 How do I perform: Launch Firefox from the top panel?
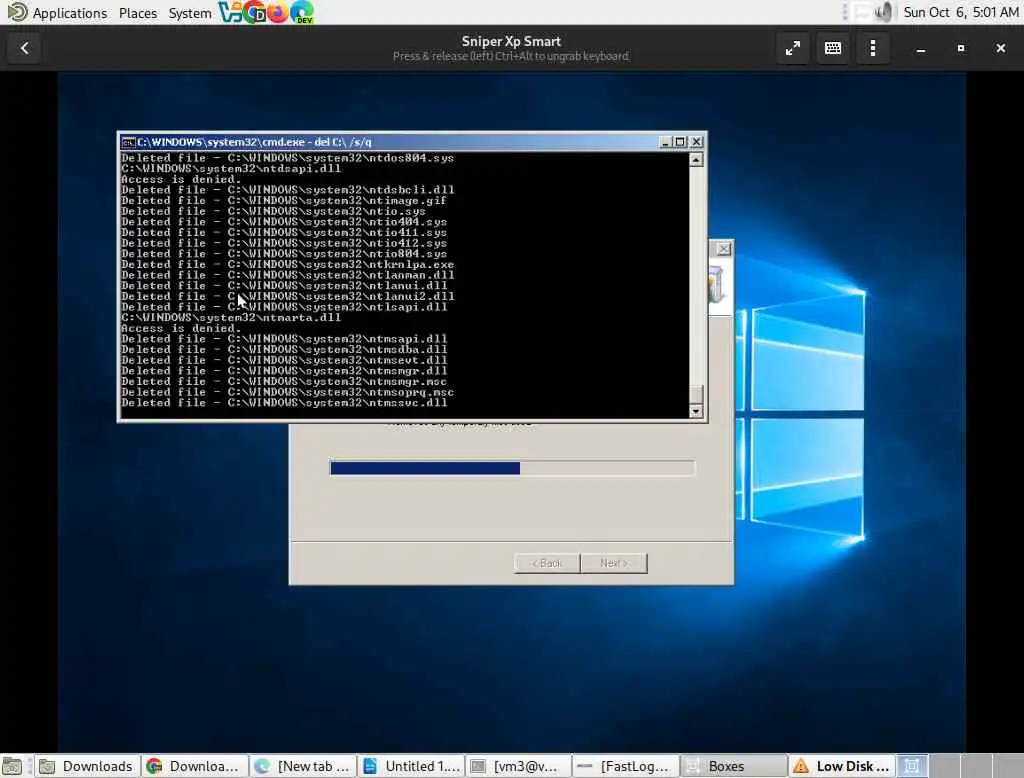(x=278, y=12)
